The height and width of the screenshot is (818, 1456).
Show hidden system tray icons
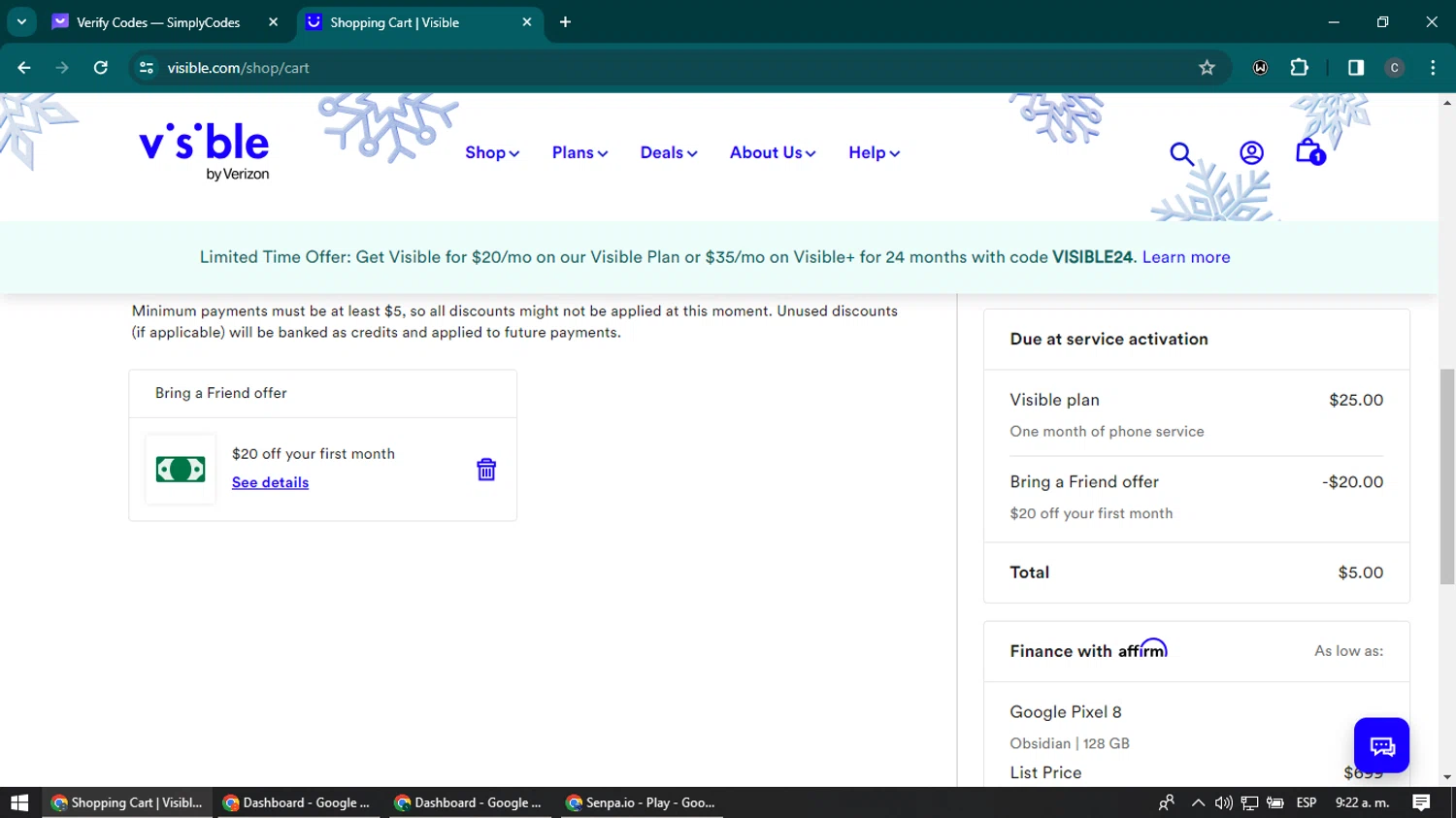click(1198, 802)
